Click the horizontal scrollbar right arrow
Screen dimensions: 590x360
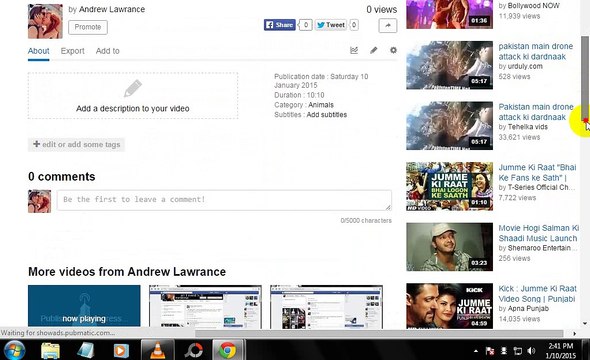(x=575, y=333)
